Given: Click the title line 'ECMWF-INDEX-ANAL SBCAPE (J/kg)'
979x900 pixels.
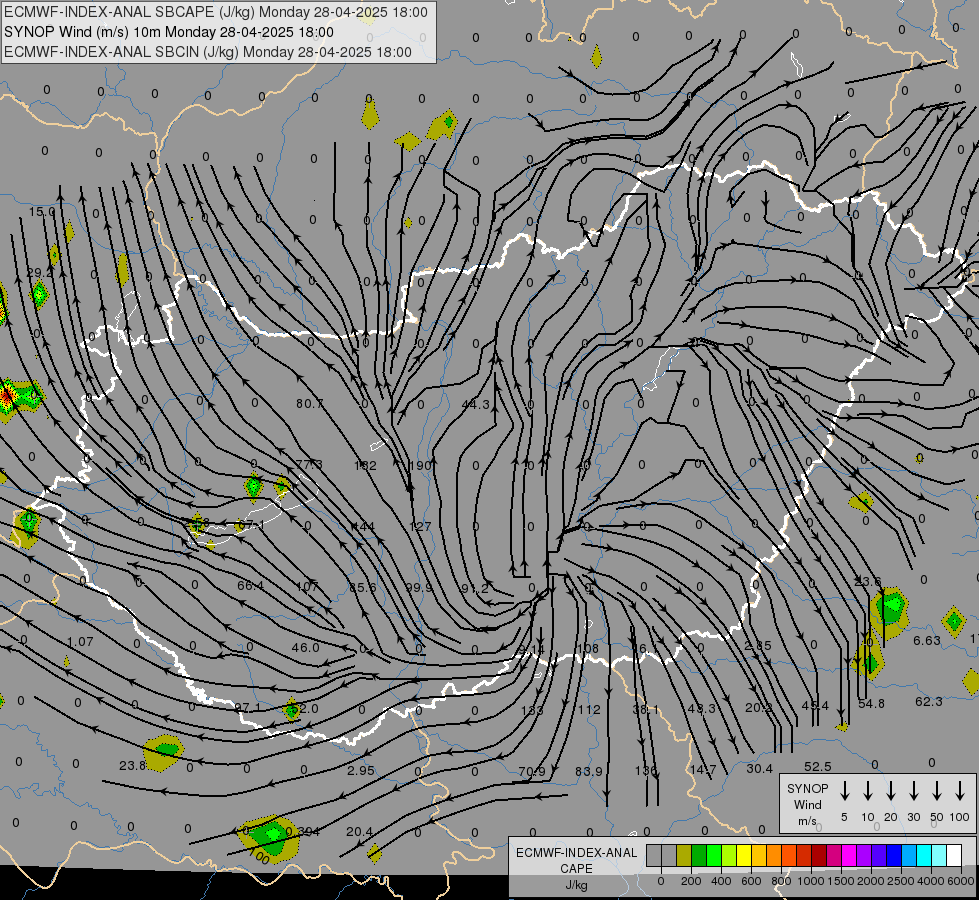Looking at the screenshot, I should point(216,12).
